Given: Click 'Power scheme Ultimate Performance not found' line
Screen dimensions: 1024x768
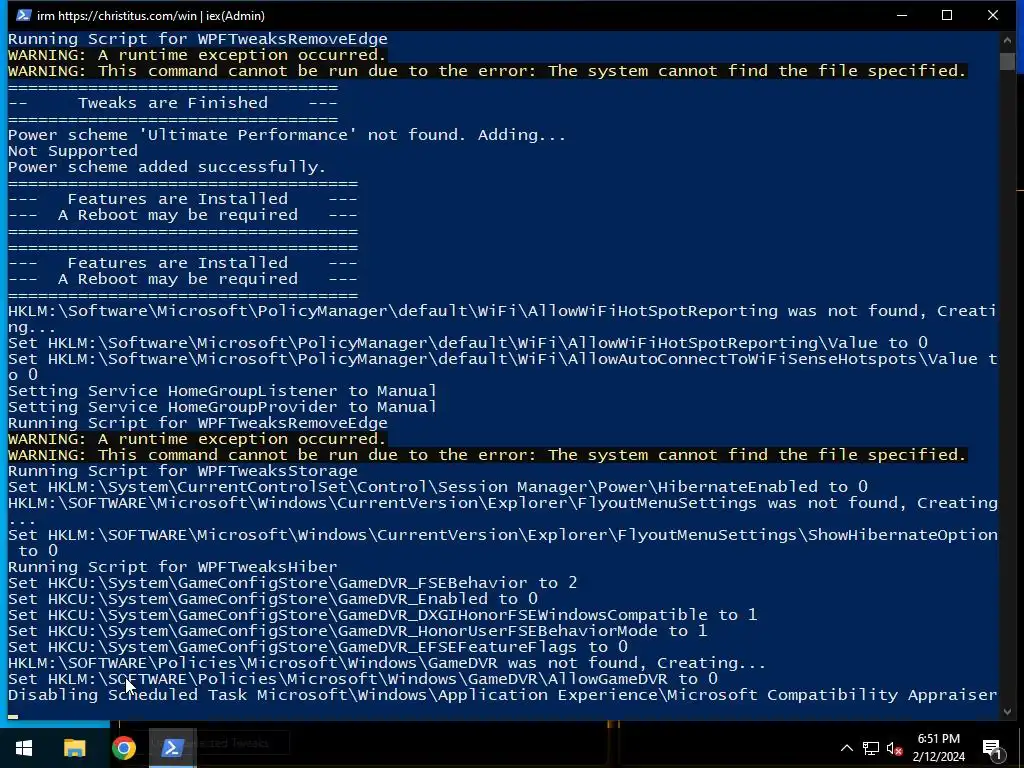Looking at the screenshot, I should (x=287, y=135).
